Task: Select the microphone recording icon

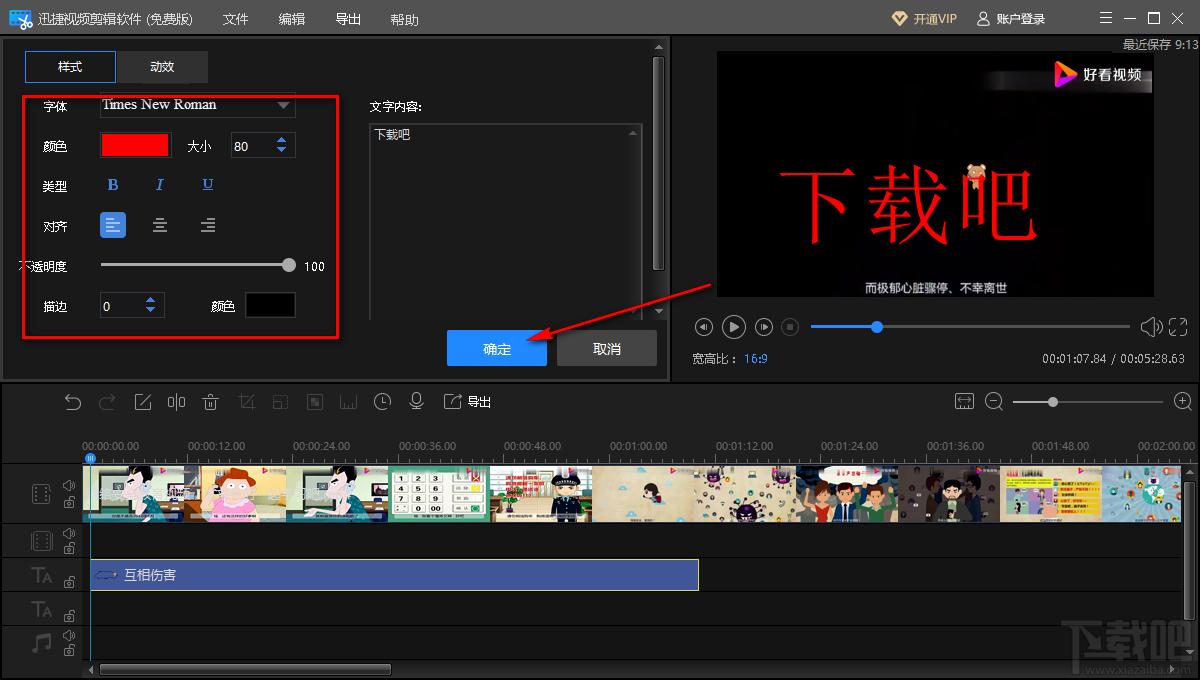Action: point(416,401)
